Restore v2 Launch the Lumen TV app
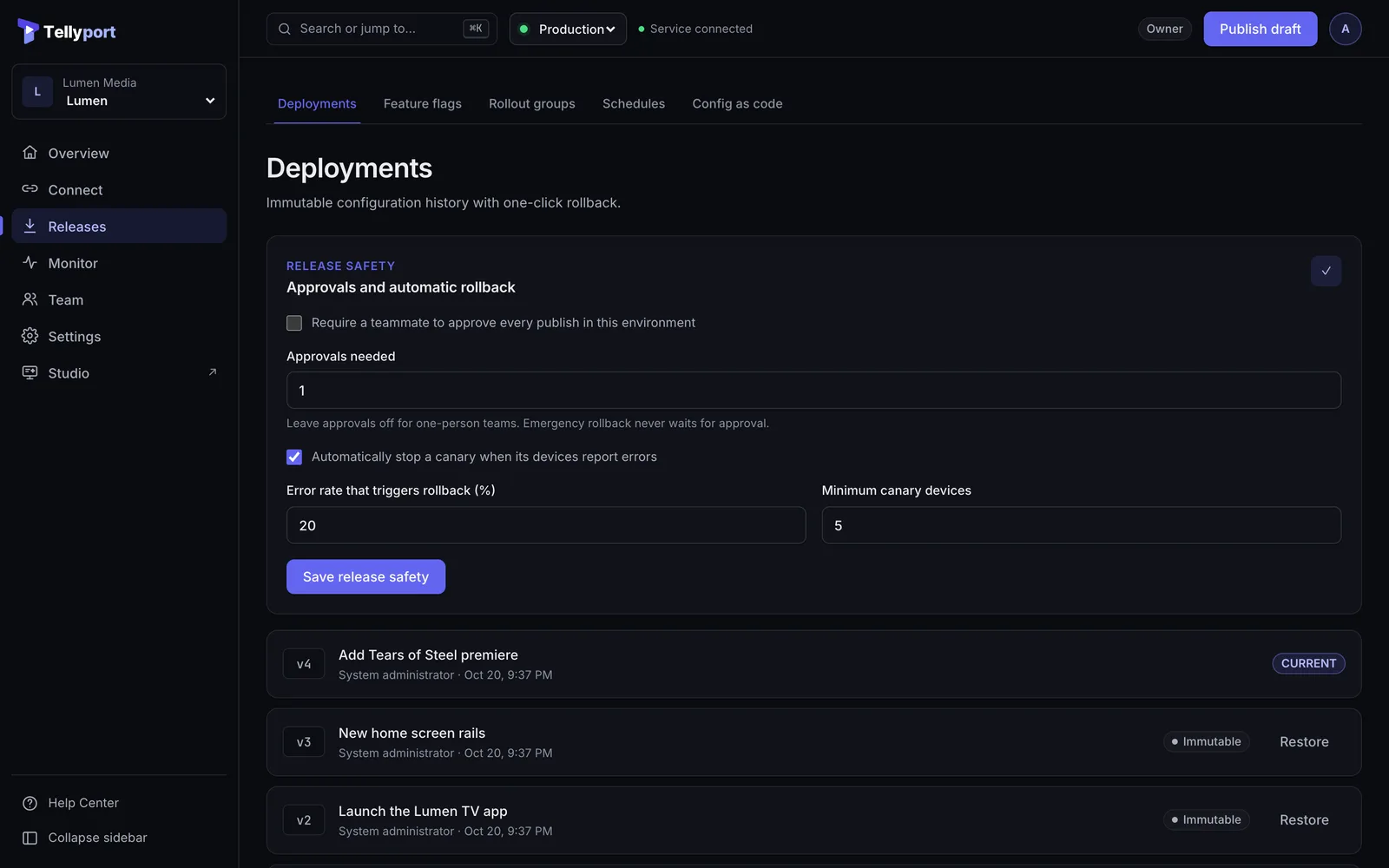Image resolution: width=1389 pixels, height=868 pixels. 1304,819
